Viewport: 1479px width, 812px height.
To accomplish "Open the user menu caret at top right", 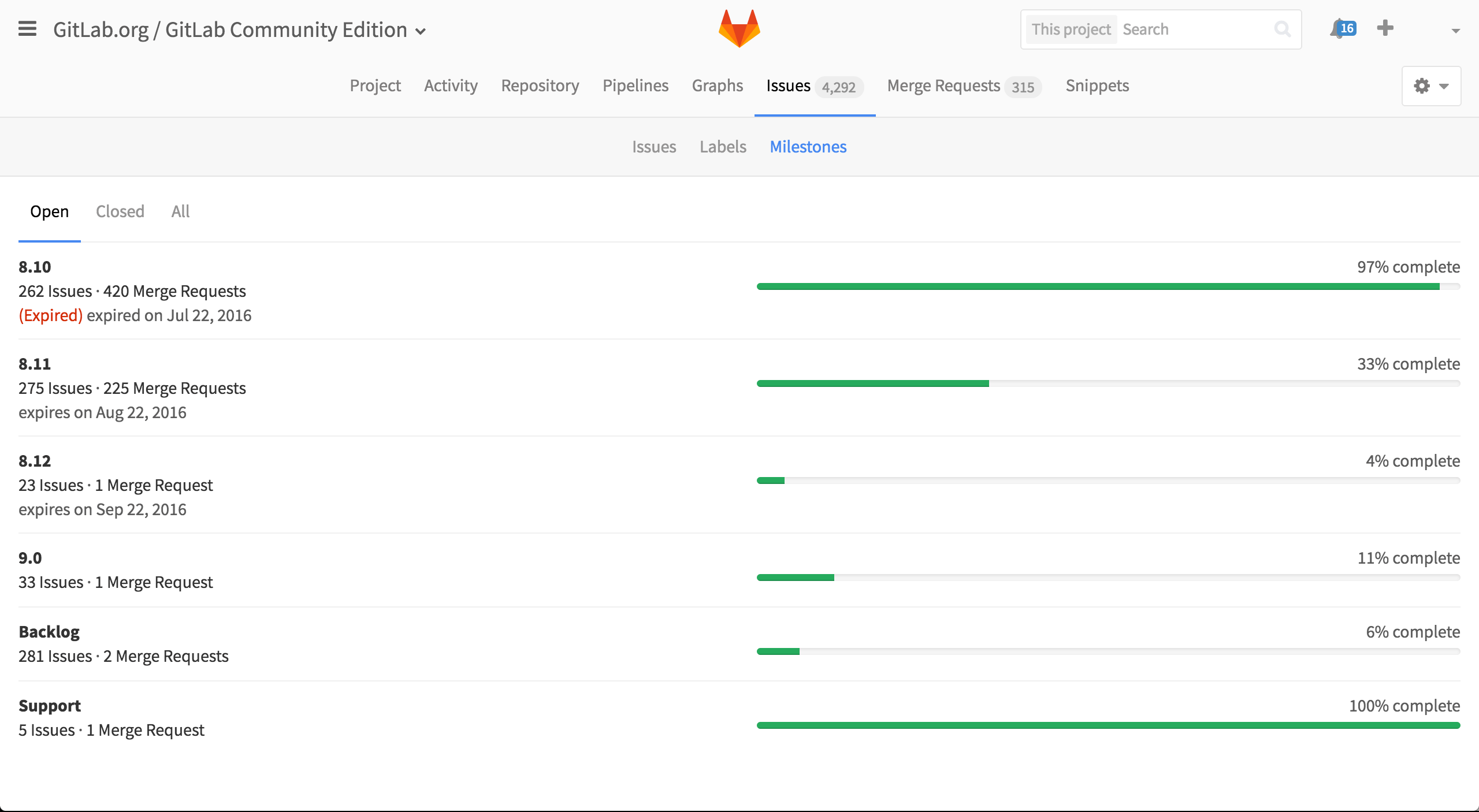I will tap(1455, 31).
